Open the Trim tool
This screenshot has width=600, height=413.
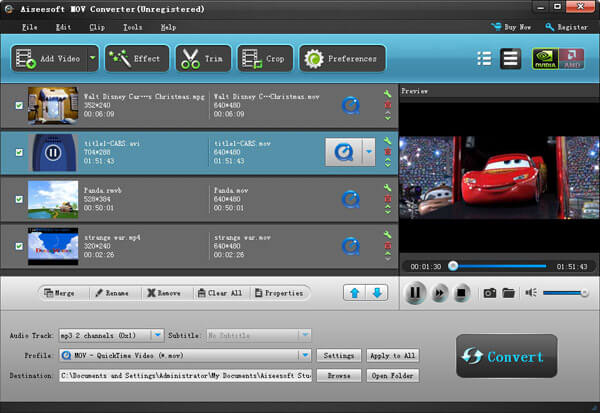tap(203, 59)
